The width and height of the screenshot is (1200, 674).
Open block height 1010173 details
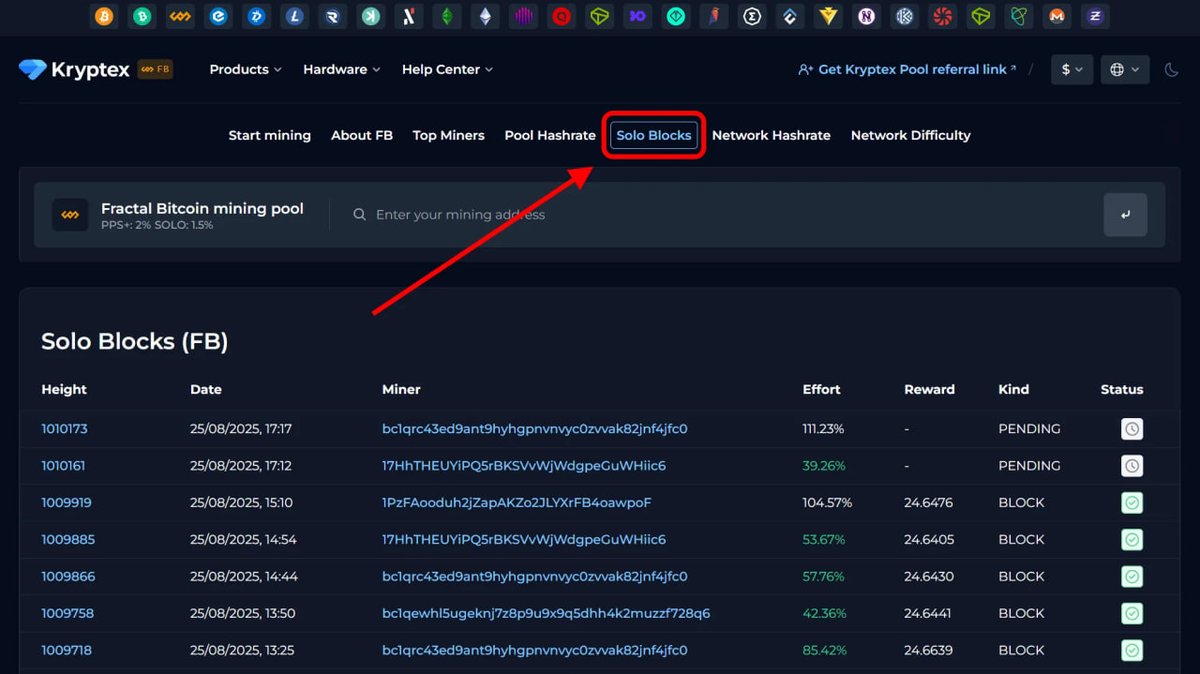66,428
